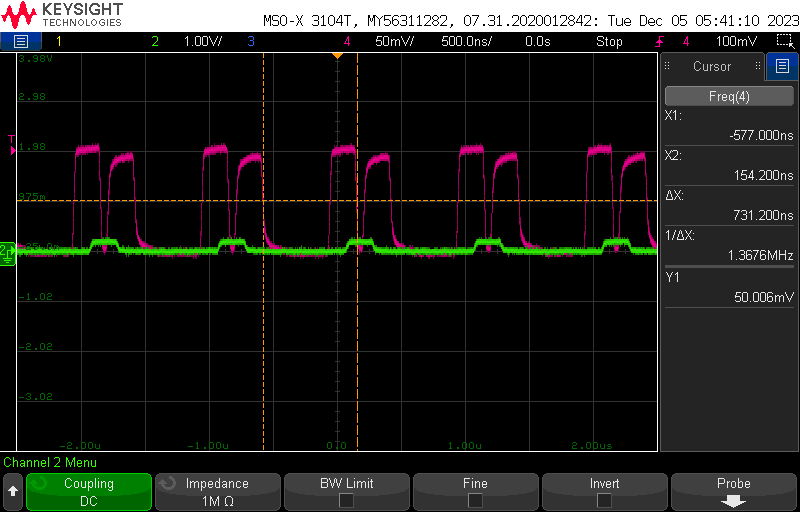Open the main menu icon at top-left
The height and width of the screenshot is (512, 800).
21,41
